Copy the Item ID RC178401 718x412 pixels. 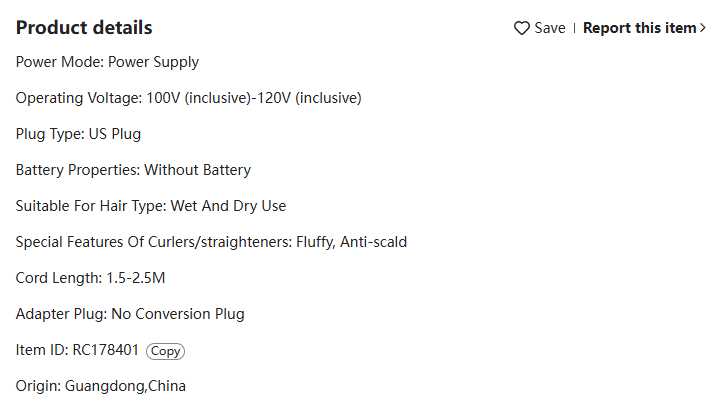point(165,351)
